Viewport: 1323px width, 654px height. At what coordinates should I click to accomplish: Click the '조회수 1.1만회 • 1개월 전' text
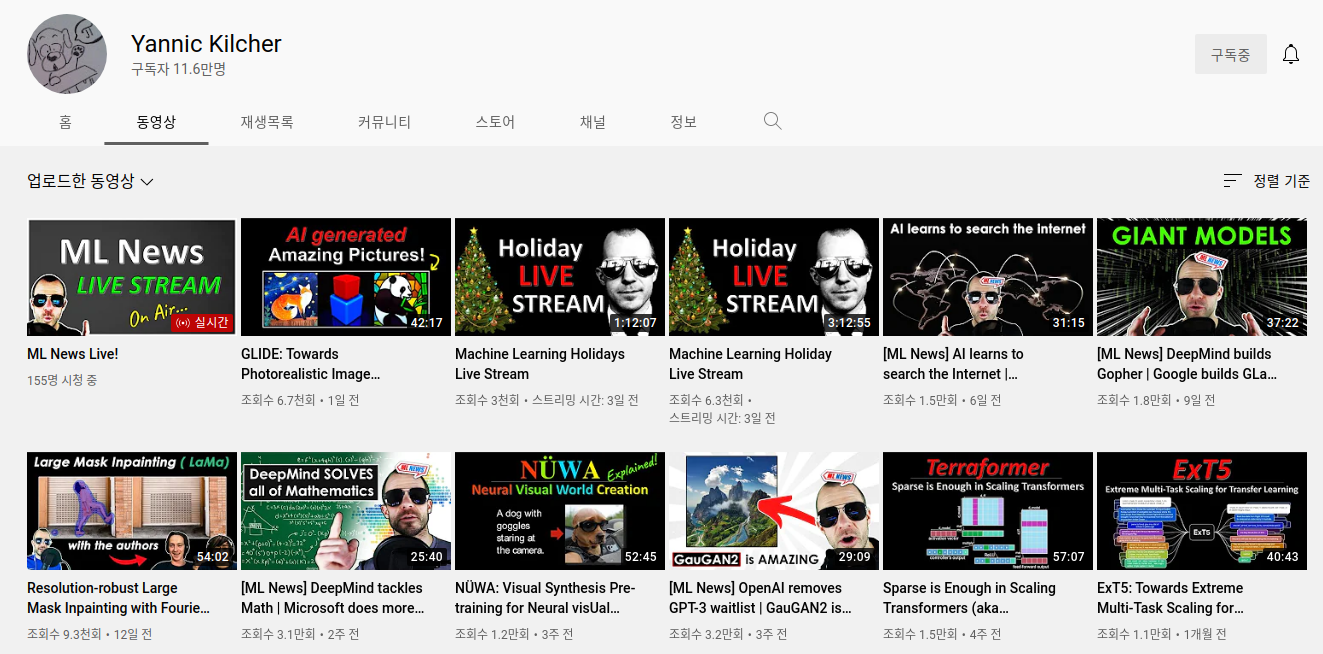[x=1162, y=634]
